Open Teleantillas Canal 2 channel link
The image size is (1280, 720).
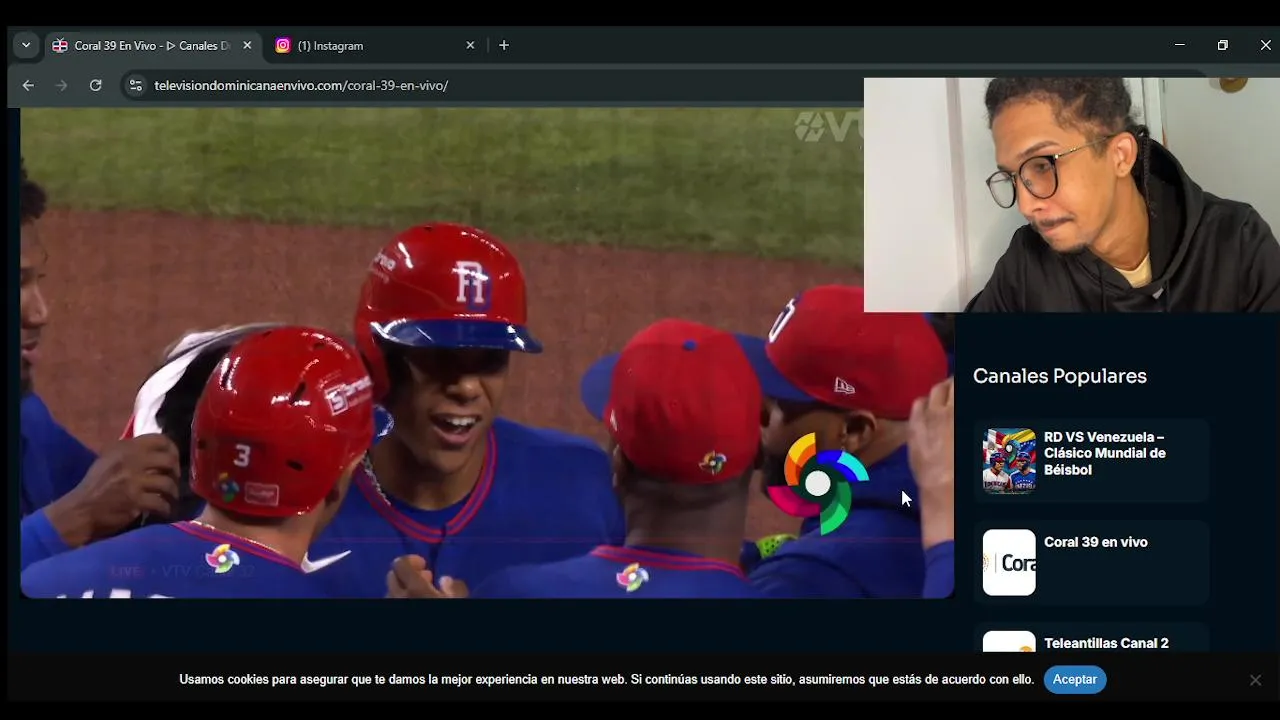1106,643
